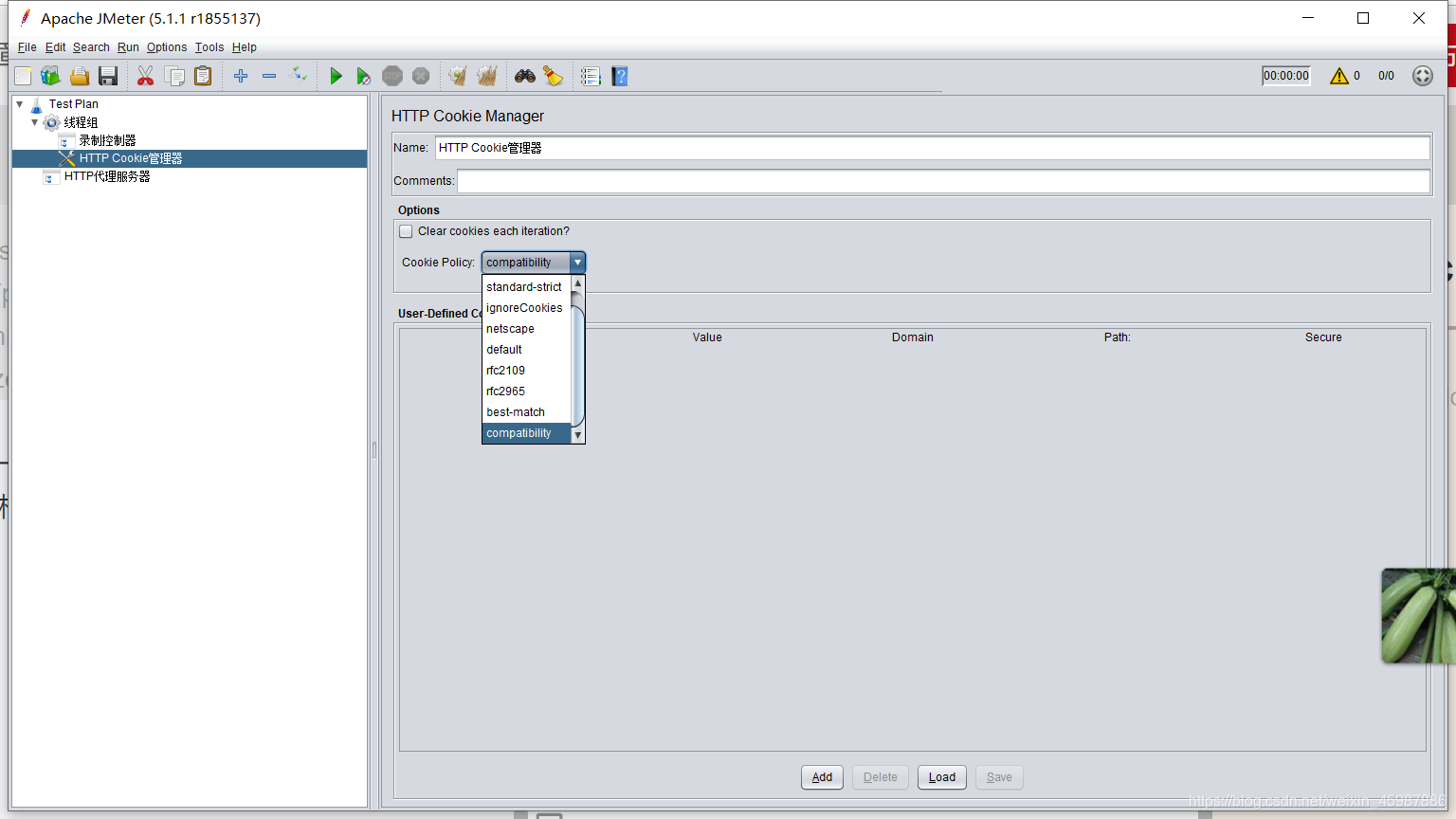Click the Value column header
The height and width of the screenshot is (819, 1456).
tap(707, 337)
